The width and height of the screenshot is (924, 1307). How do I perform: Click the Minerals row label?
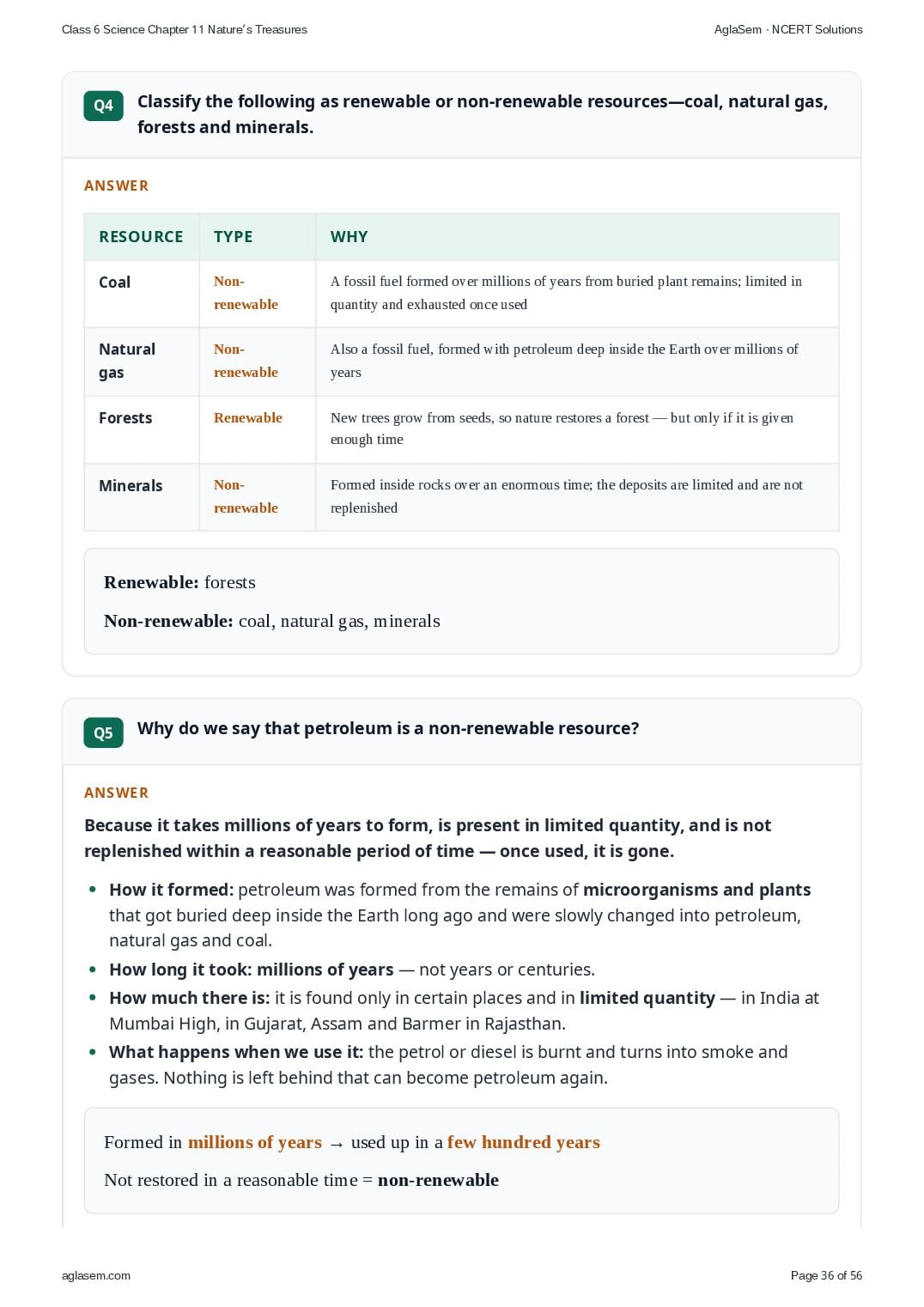131,486
